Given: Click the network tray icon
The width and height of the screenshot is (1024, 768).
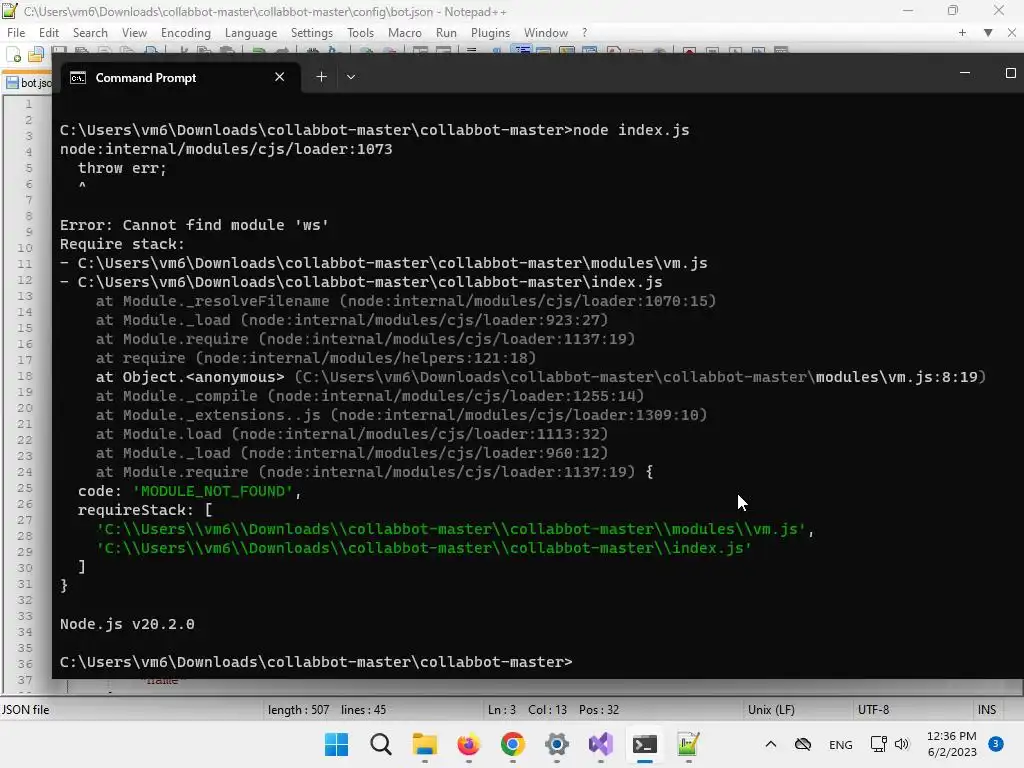Looking at the screenshot, I should coord(878,744).
